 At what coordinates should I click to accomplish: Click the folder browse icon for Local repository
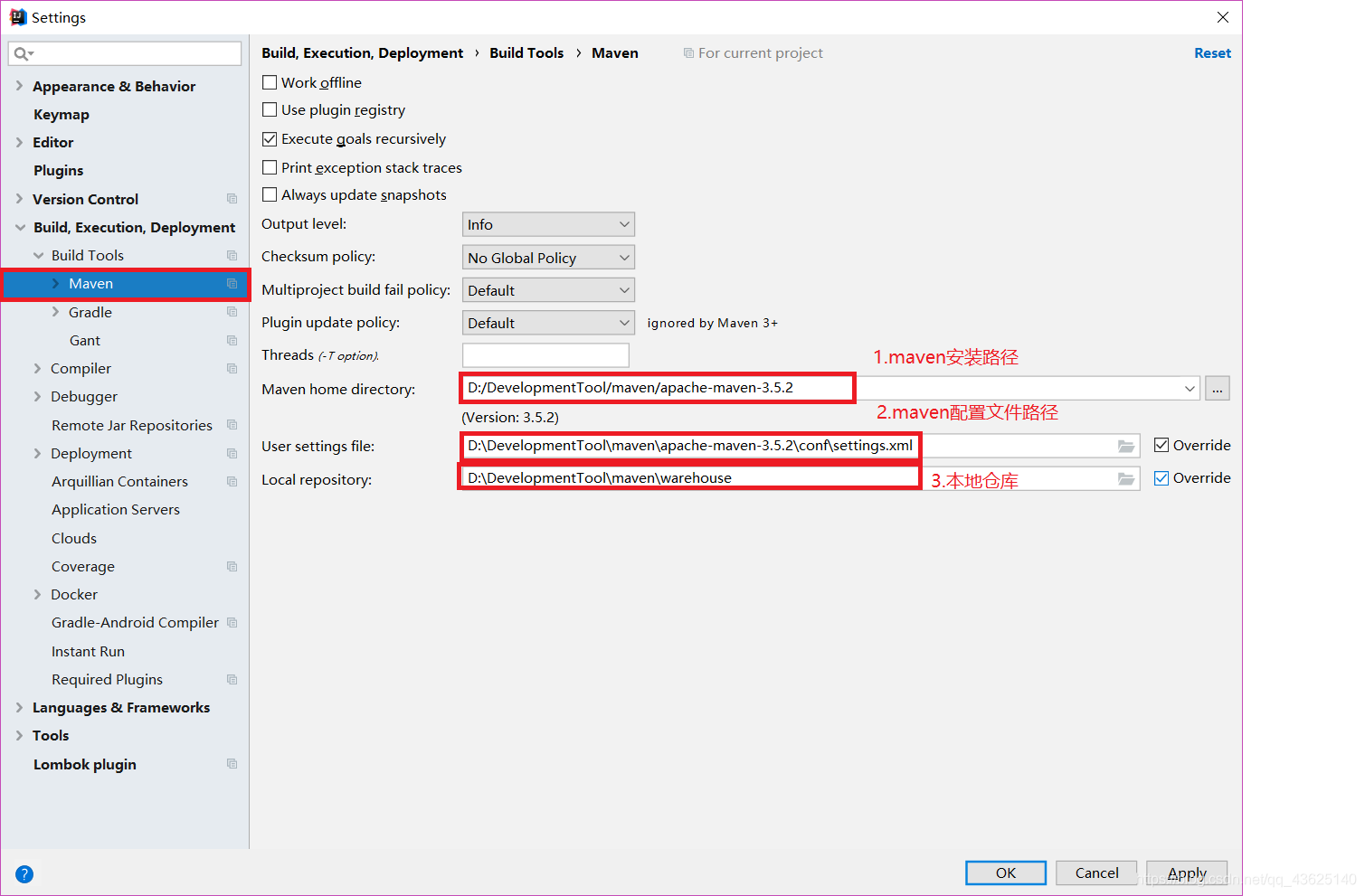point(1126,478)
